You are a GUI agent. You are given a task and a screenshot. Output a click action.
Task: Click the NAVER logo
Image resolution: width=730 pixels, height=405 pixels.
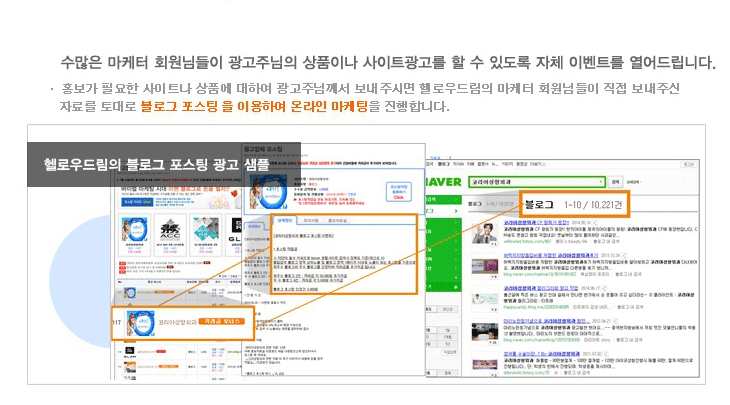pos(444,181)
